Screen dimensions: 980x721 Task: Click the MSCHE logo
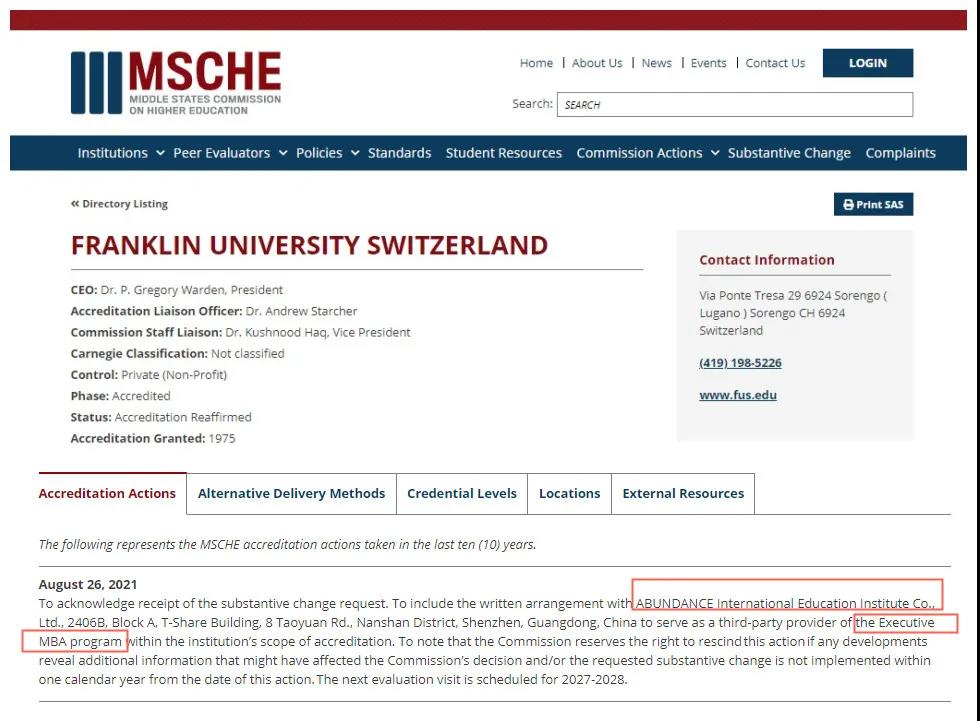(176, 82)
